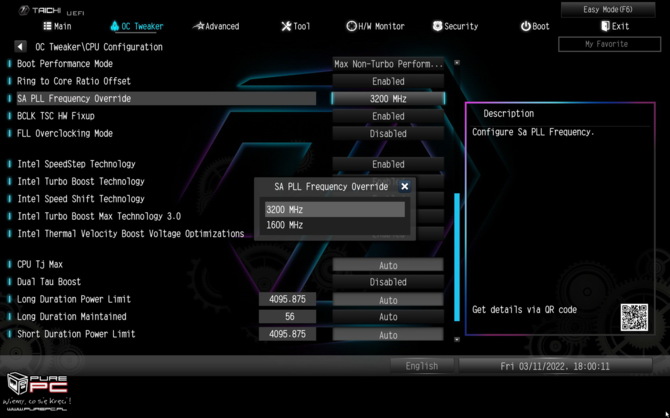This screenshot has height=418, width=670.
Task: Select Intel Speed Shift Technology label
Action: click(x=81, y=199)
